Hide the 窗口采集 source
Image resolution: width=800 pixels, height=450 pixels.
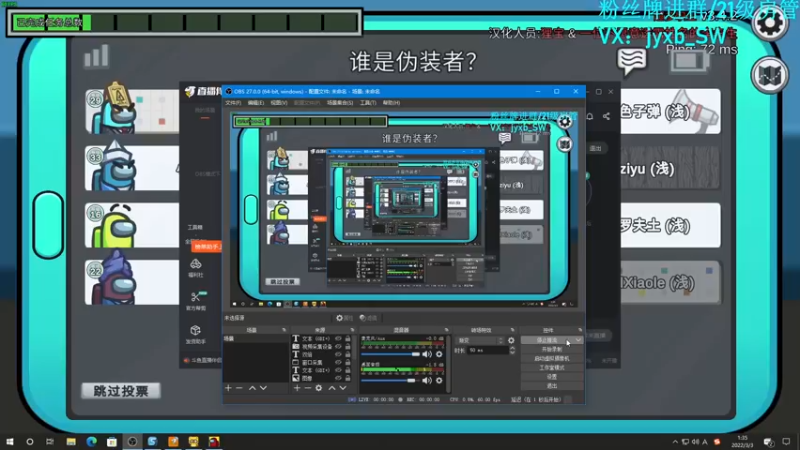click(338, 362)
